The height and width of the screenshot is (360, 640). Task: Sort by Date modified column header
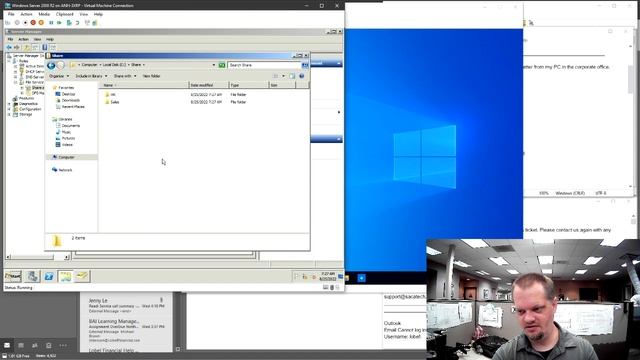pos(209,85)
